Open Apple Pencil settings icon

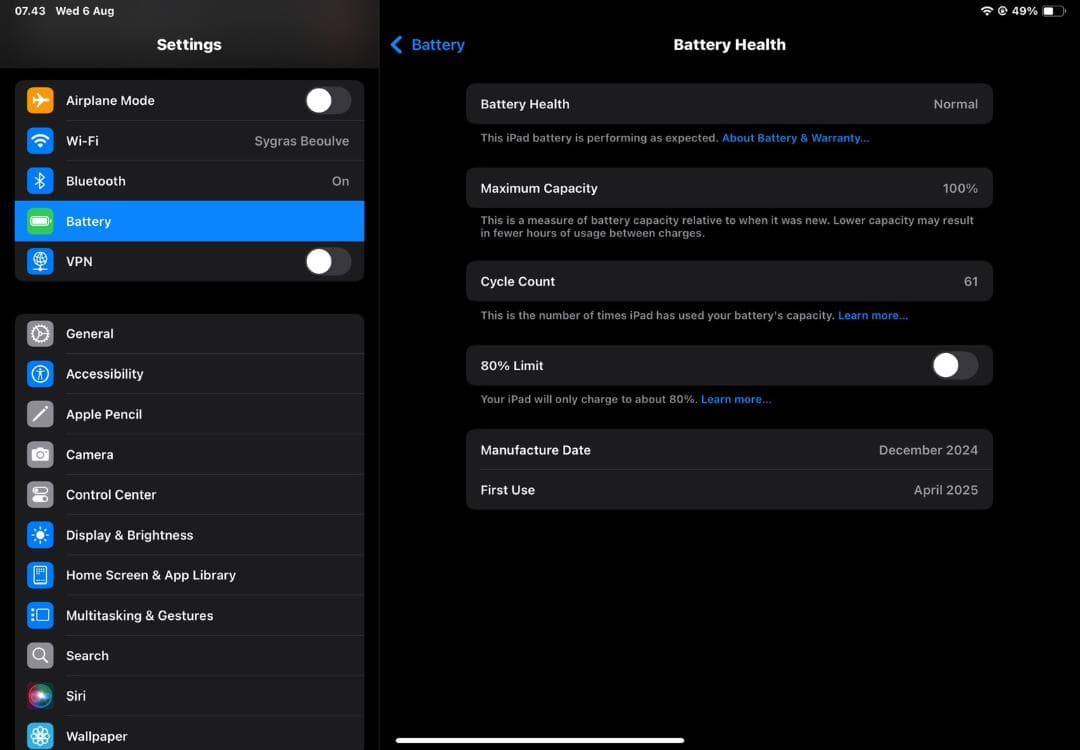[40, 414]
